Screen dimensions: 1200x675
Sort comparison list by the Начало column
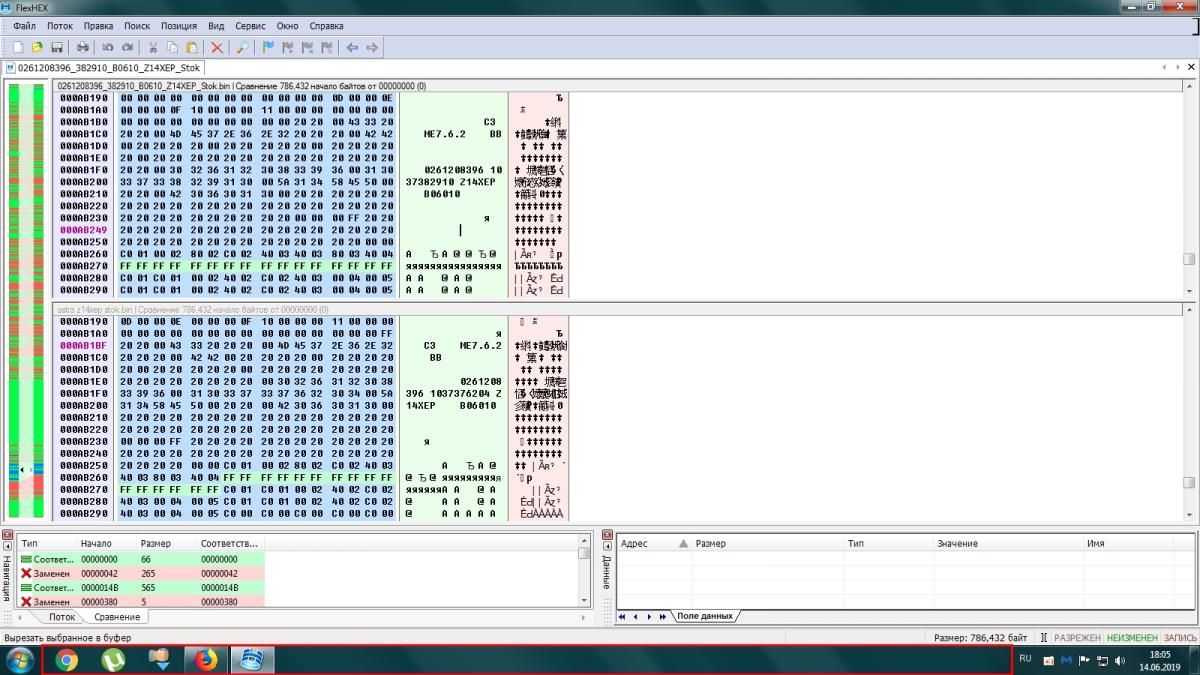click(x=107, y=543)
